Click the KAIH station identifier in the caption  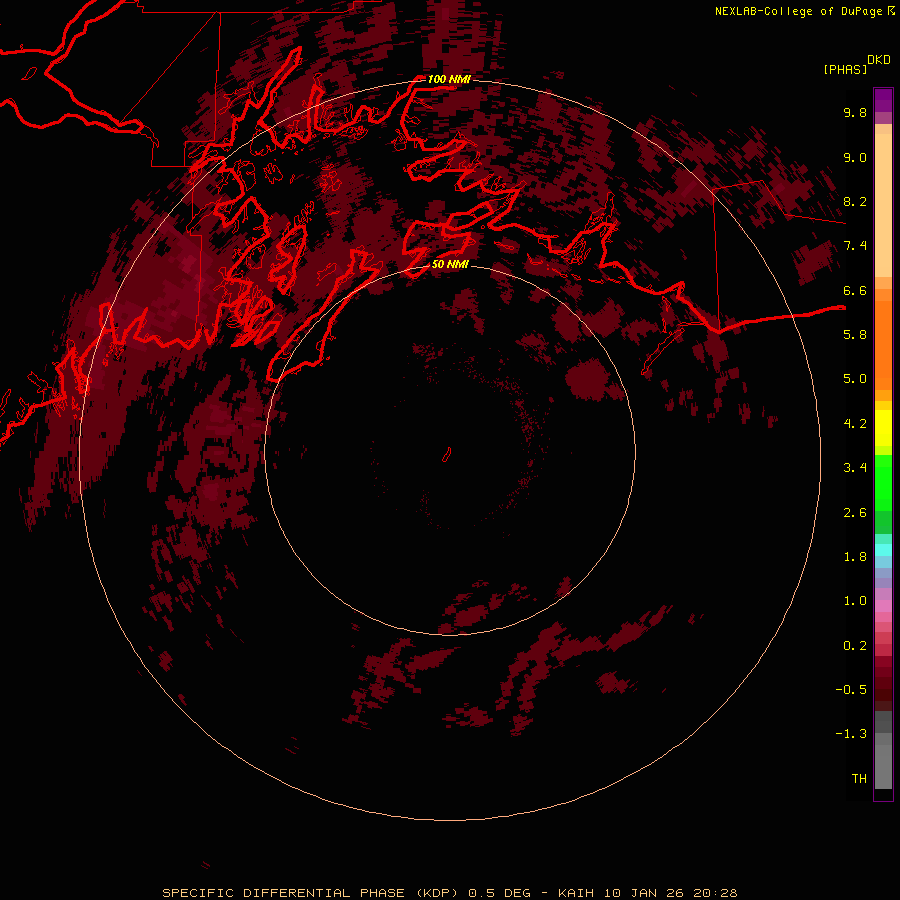point(577,893)
